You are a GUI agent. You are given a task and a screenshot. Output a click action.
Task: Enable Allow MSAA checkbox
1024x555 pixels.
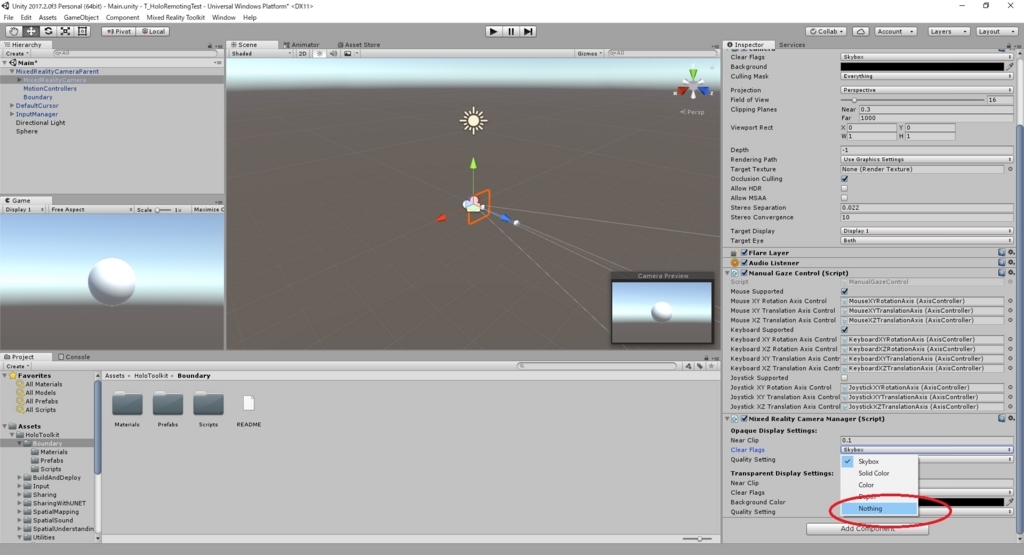(844, 198)
